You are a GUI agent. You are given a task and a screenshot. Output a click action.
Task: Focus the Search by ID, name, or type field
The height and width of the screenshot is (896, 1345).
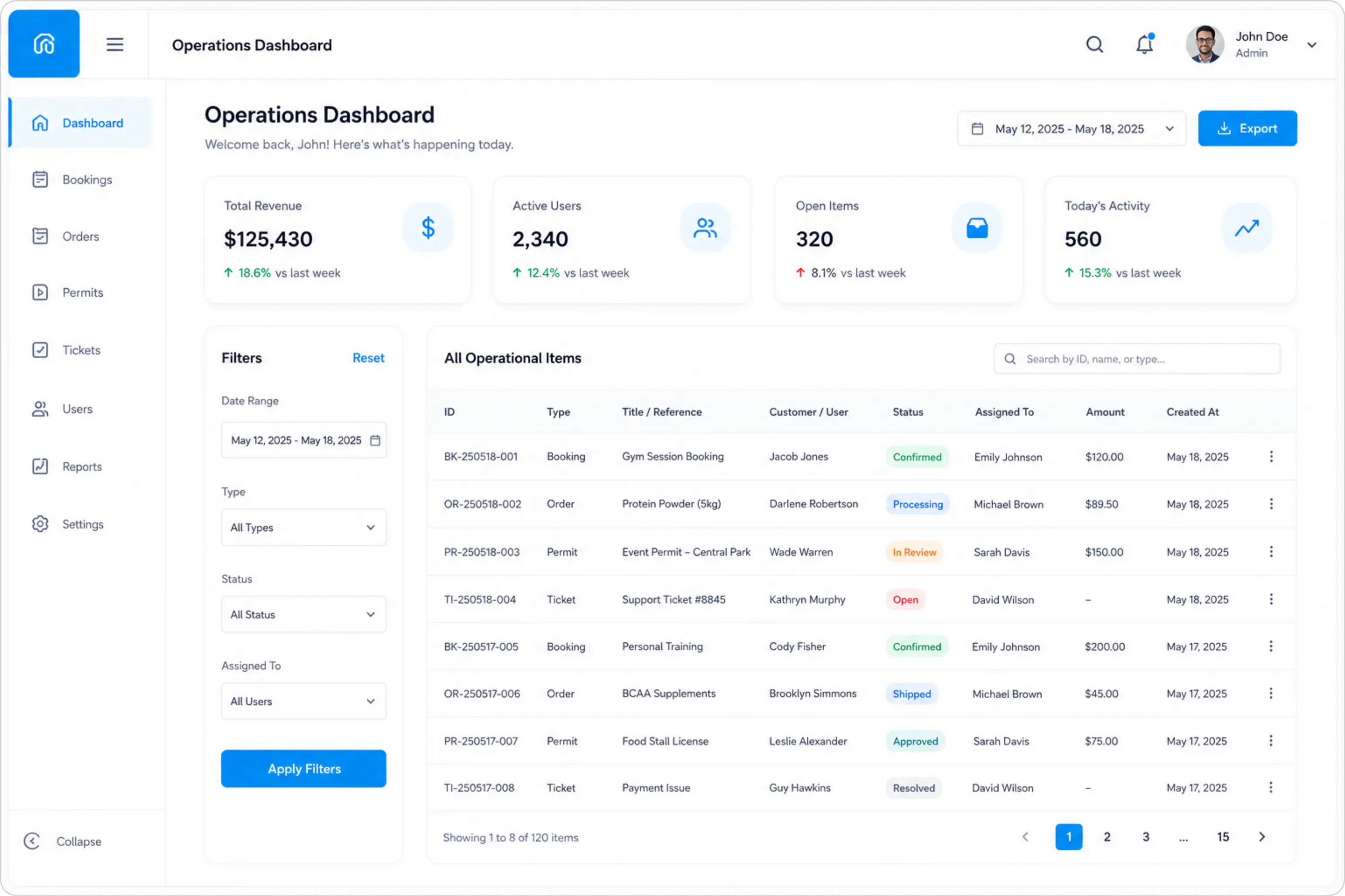point(1137,359)
